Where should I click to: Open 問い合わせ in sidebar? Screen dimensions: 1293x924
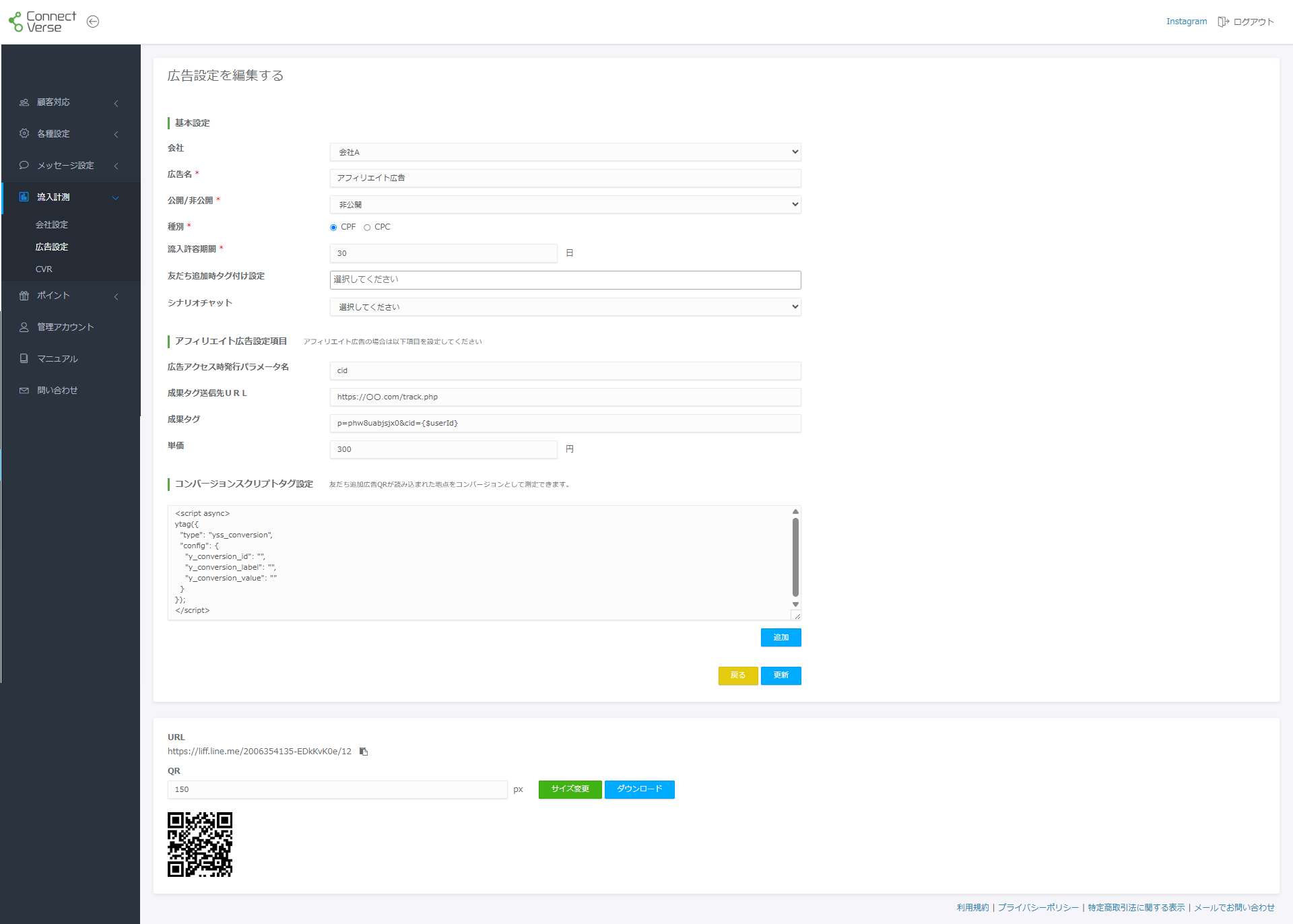click(57, 391)
